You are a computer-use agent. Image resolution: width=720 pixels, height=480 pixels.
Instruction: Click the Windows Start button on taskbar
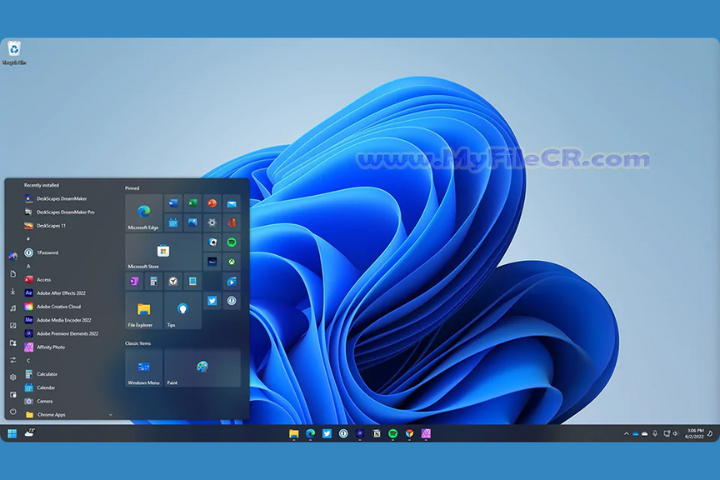(x=12, y=433)
